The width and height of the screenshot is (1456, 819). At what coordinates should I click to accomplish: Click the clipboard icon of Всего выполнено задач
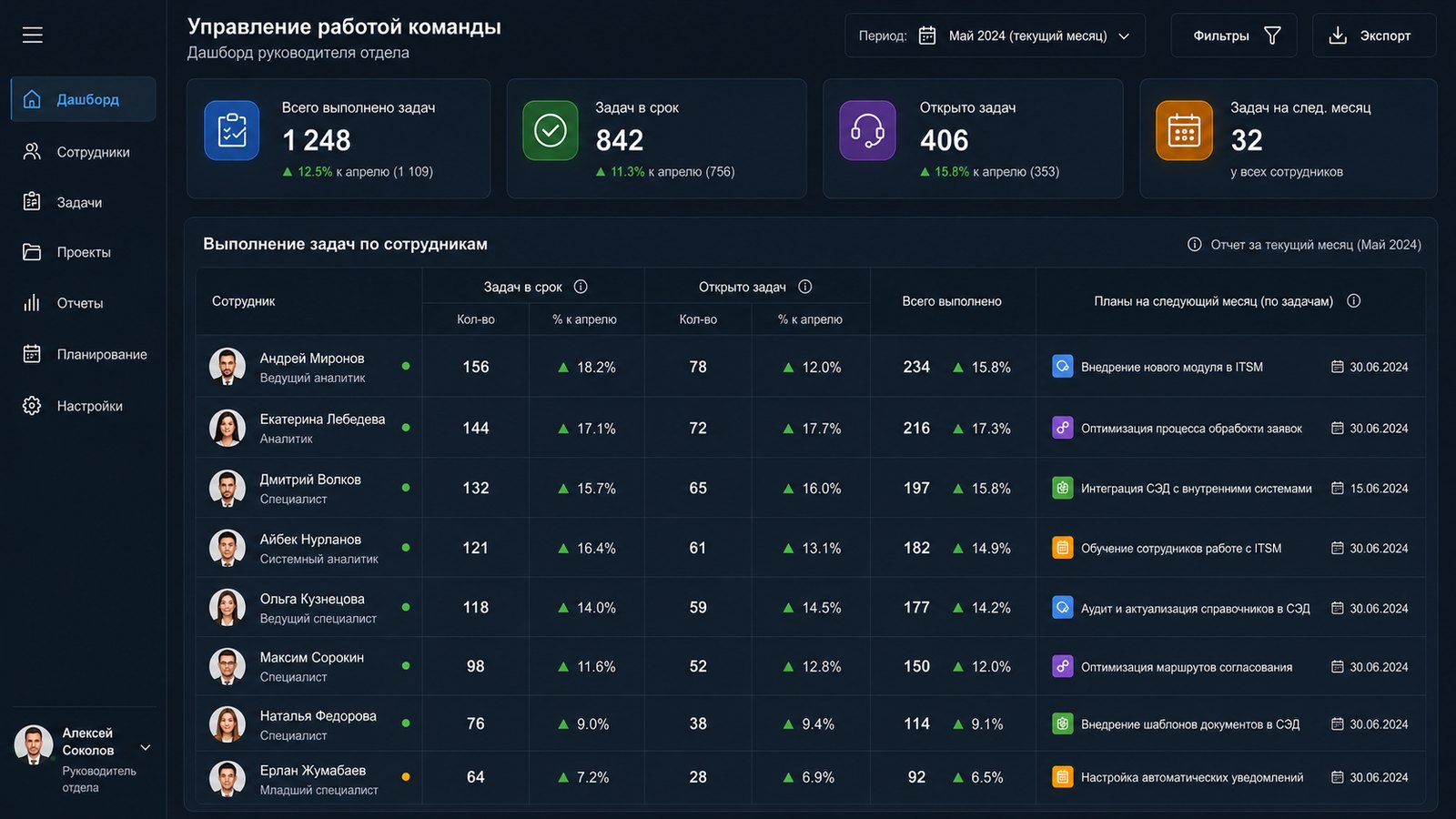232,130
